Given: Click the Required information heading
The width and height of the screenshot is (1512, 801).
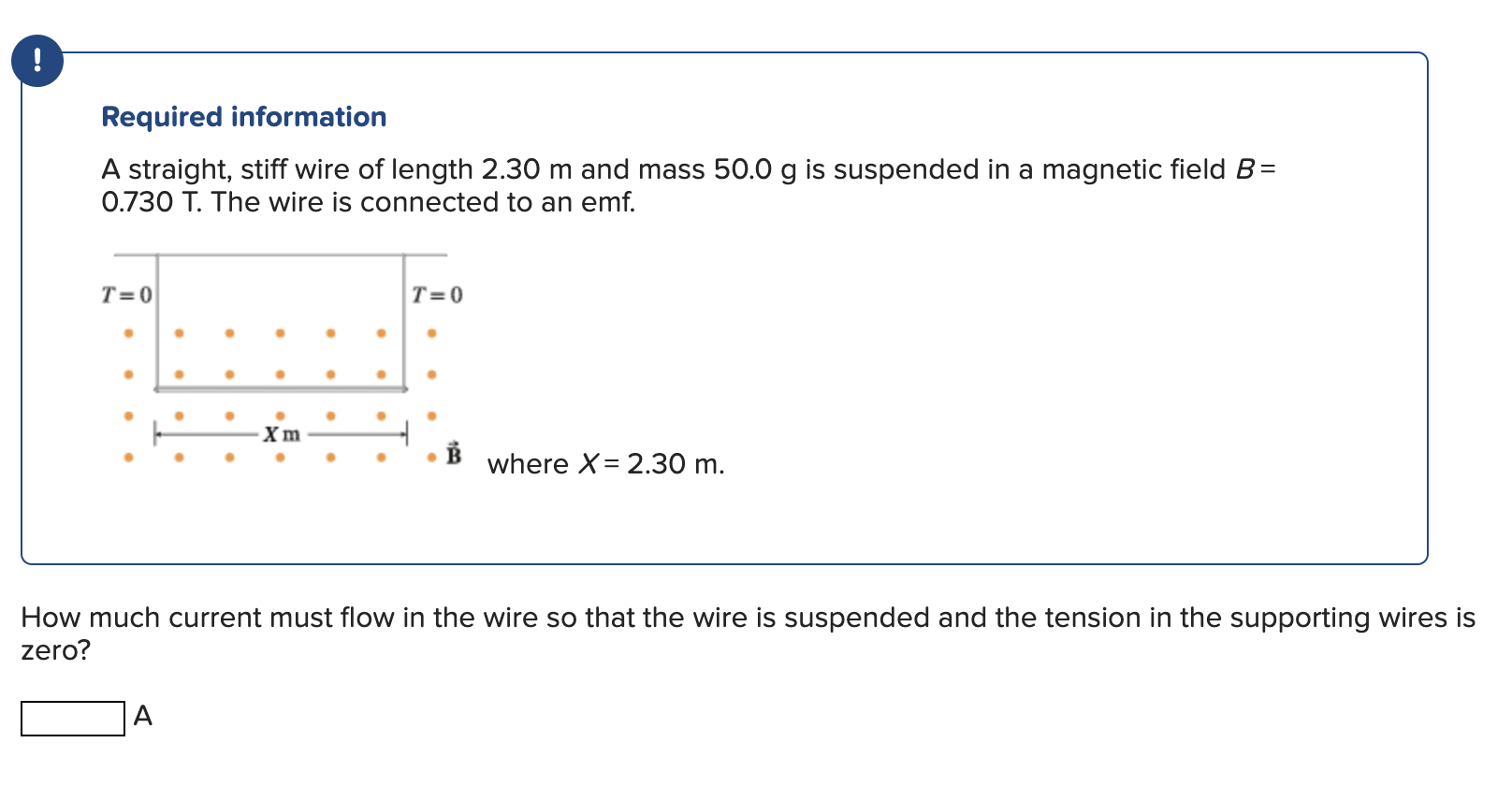Looking at the screenshot, I should point(244,116).
